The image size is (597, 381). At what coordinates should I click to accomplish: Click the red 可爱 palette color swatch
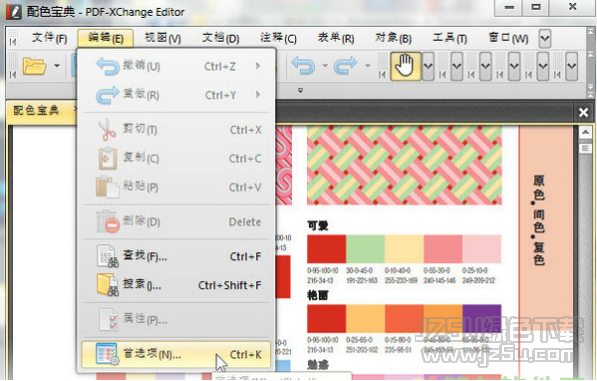[x=327, y=249]
